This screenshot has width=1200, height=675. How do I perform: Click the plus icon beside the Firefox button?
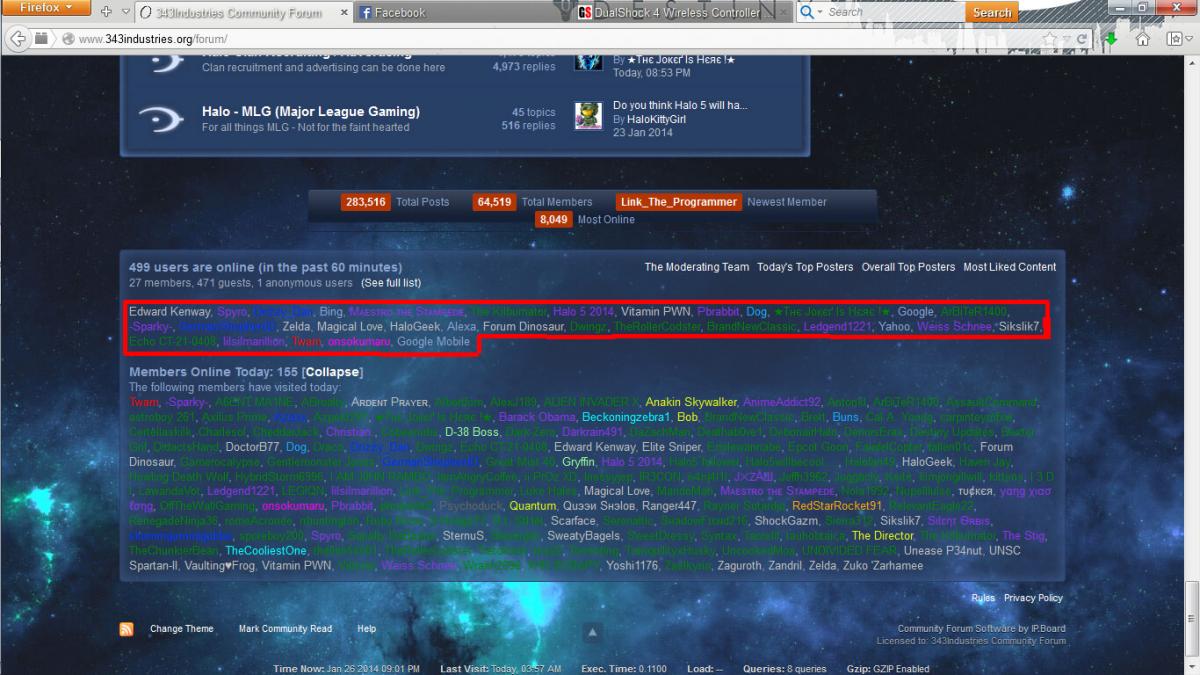pyautogui.click(x=107, y=12)
